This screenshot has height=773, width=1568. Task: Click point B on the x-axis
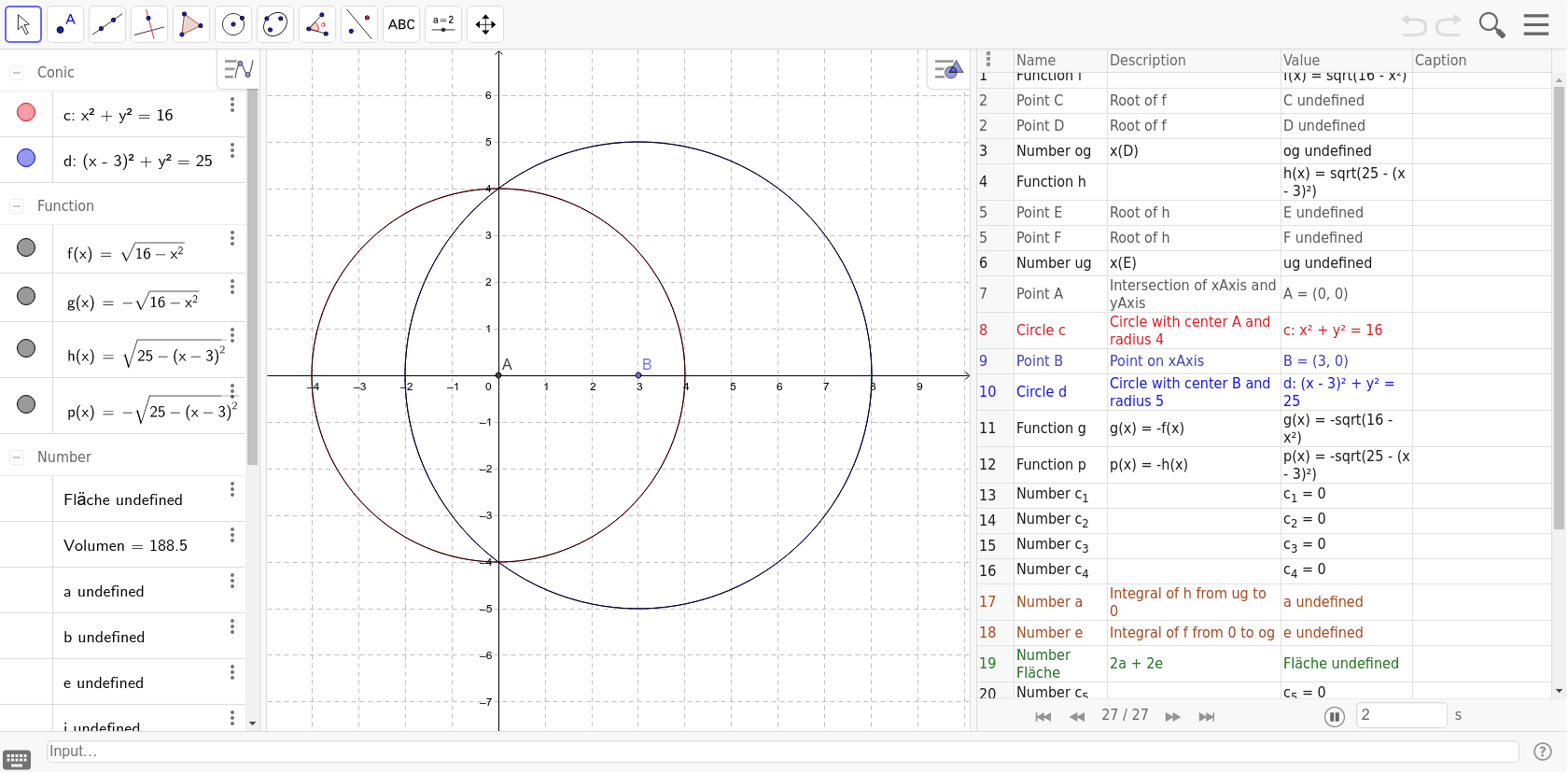tap(638, 375)
